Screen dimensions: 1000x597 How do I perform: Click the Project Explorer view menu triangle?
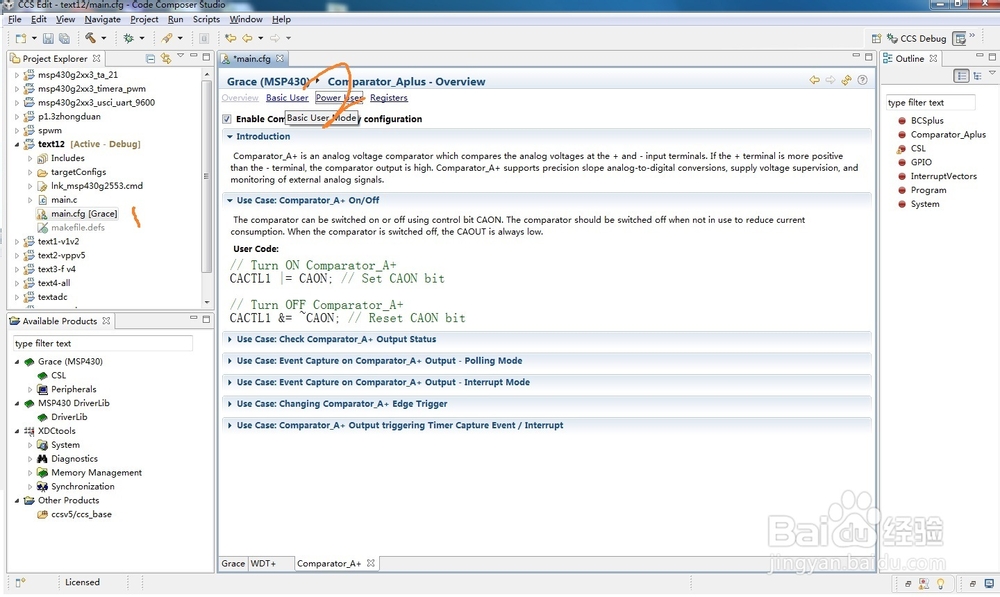coord(180,56)
